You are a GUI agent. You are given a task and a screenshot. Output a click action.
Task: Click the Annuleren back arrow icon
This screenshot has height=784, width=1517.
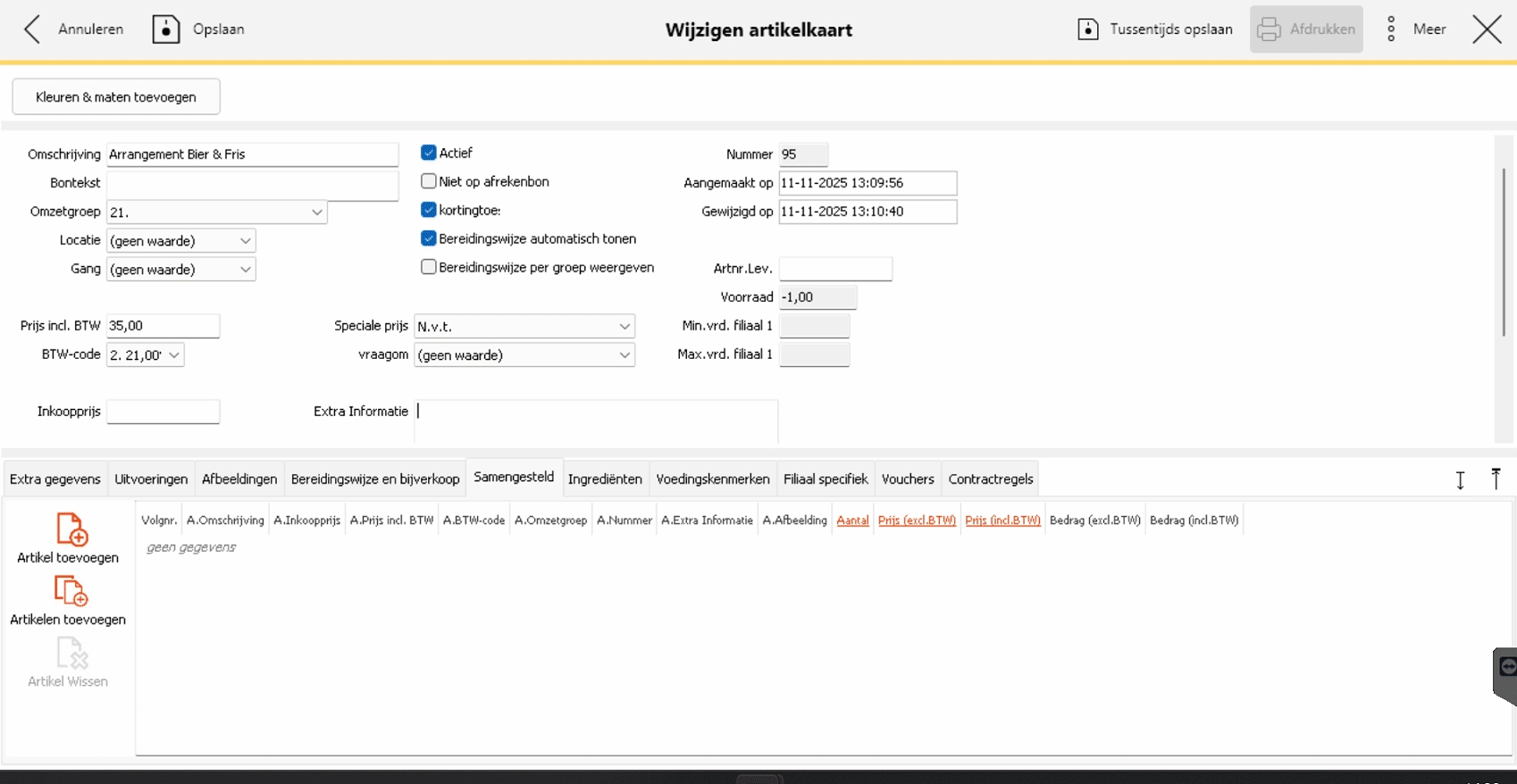pos(32,29)
